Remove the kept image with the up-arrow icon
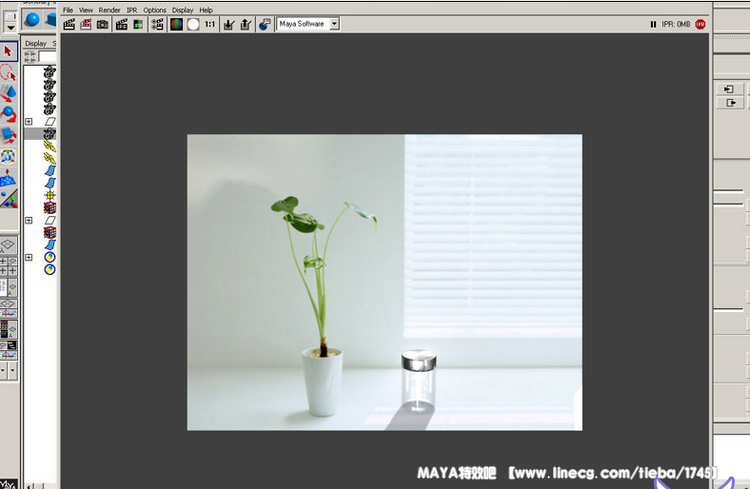The width and height of the screenshot is (750, 489). coord(245,24)
